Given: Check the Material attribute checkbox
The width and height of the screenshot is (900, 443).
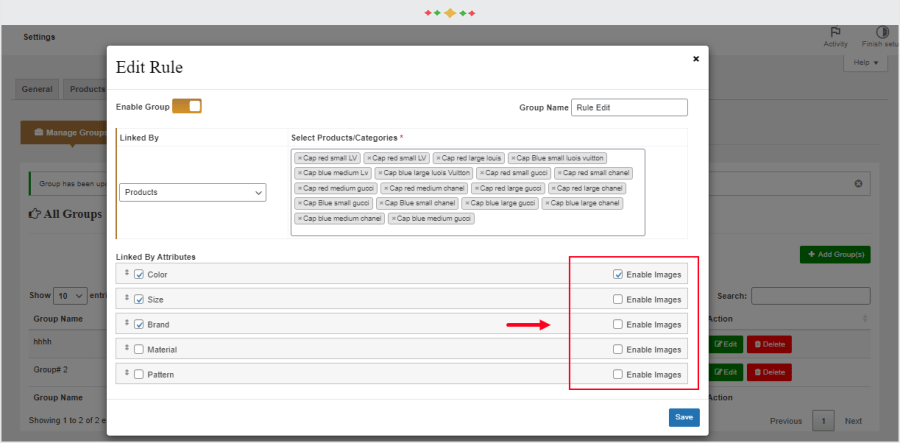Looking at the screenshot, I should (139, 349).
